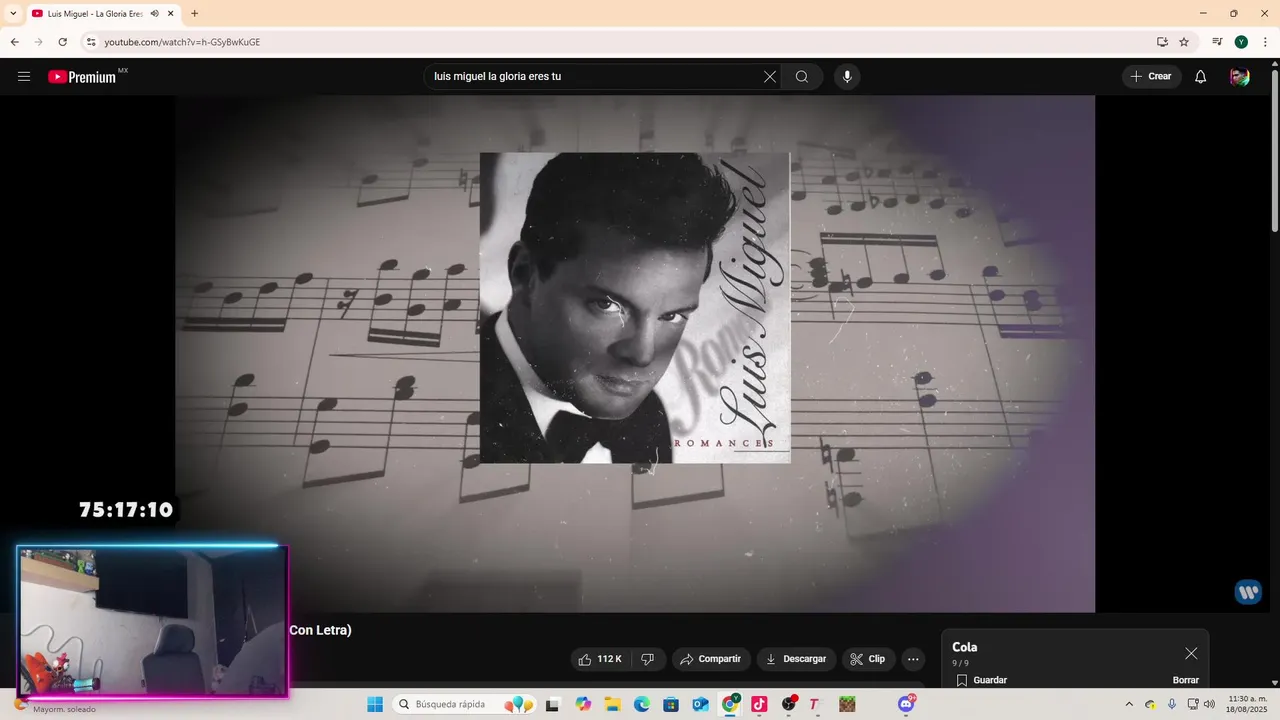Click the Crear button
Image resolution: width=1280 pixels, height=720 pixels.
(1151, 77)
